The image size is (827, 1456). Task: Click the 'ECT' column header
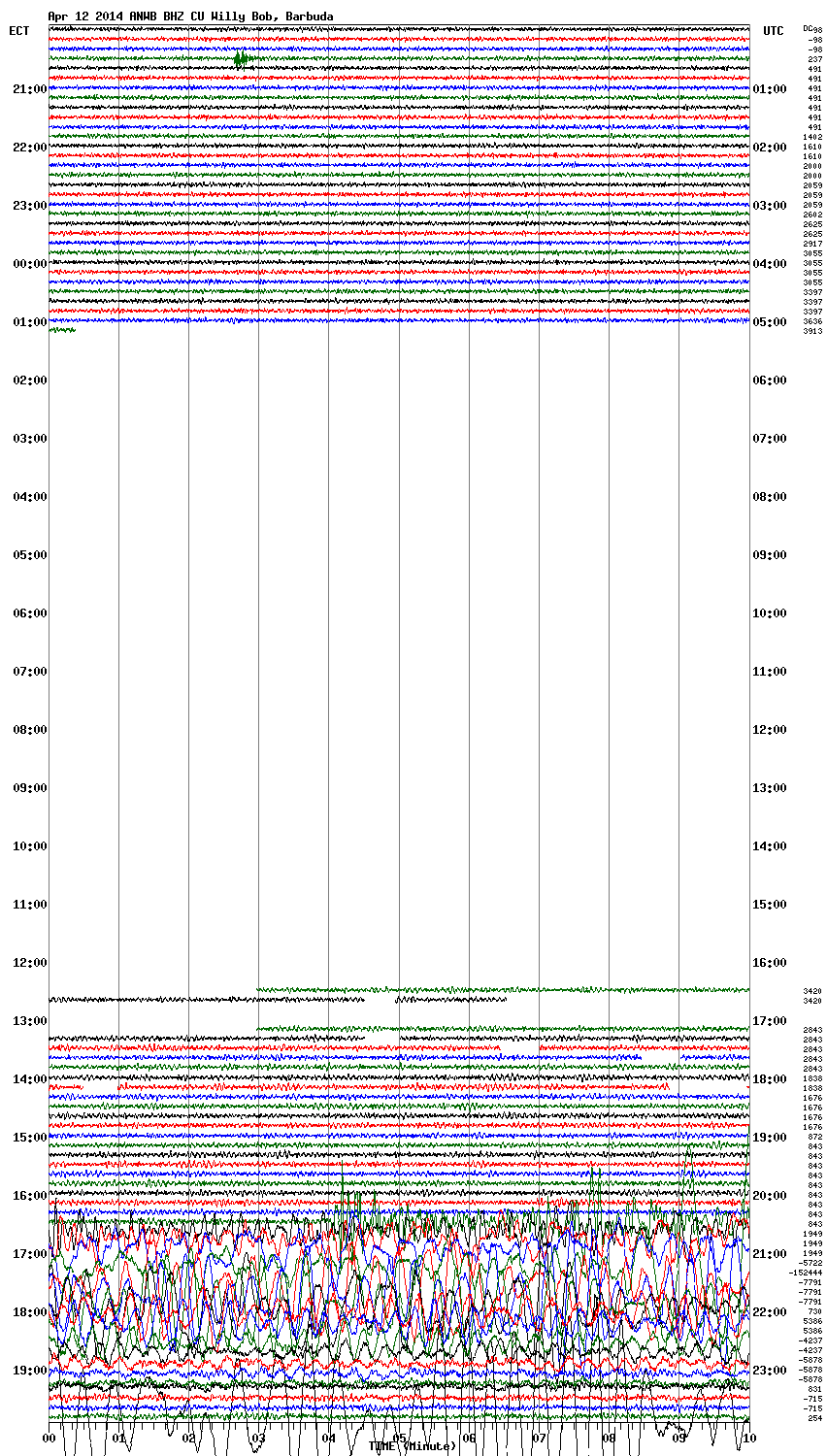coord(19,31)
